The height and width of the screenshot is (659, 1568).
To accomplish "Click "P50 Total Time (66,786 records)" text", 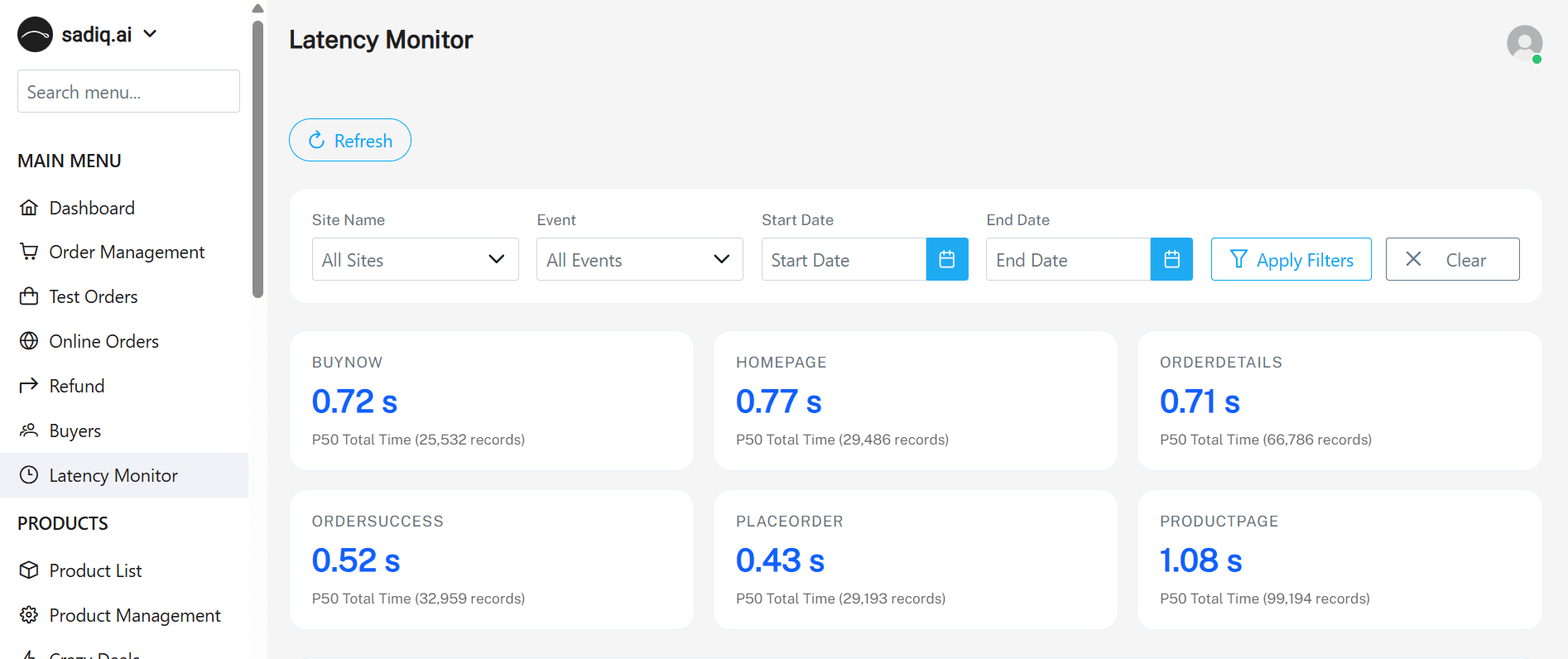I will pos(1266,440).
